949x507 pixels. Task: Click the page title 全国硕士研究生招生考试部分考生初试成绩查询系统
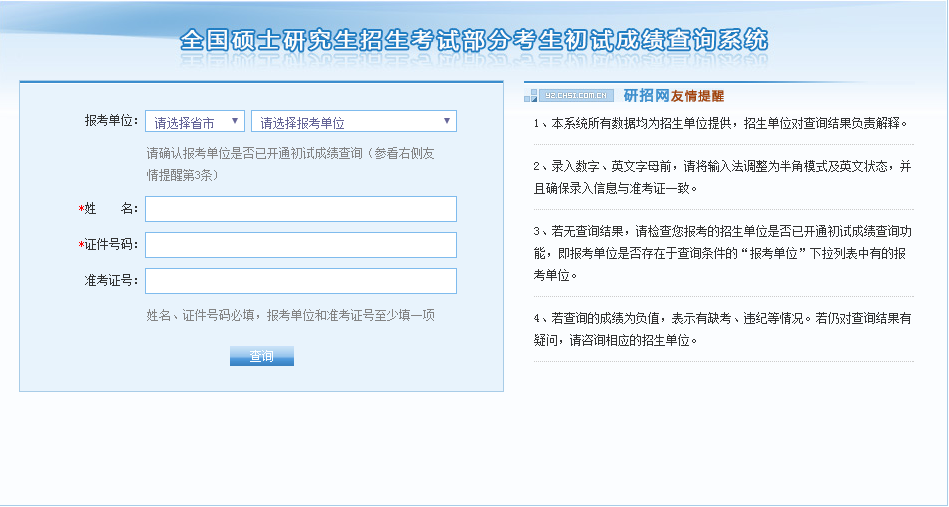(474, 41)
